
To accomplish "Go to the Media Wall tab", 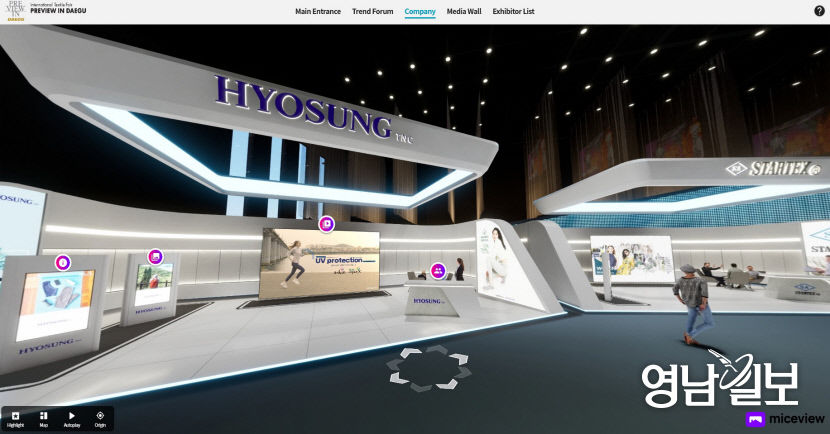I will (464, 11).
